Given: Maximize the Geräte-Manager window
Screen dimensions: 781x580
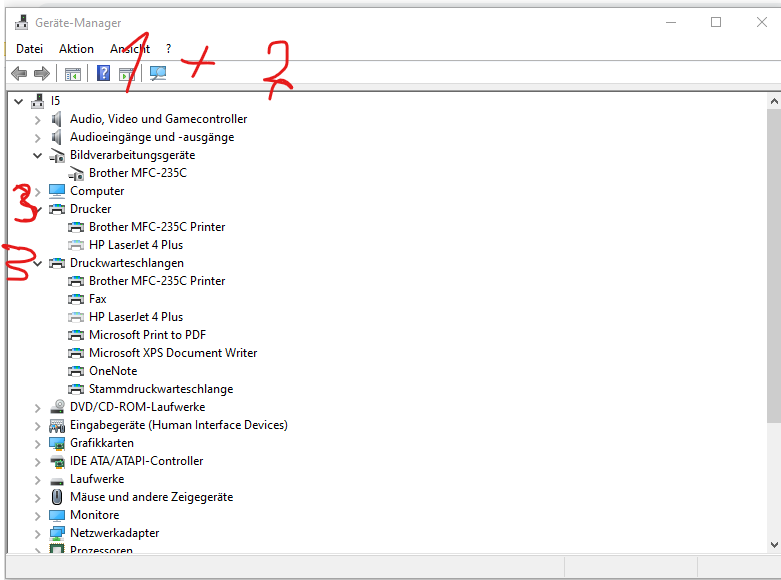Looking at the screenshot, I should [x=716, y=22].
